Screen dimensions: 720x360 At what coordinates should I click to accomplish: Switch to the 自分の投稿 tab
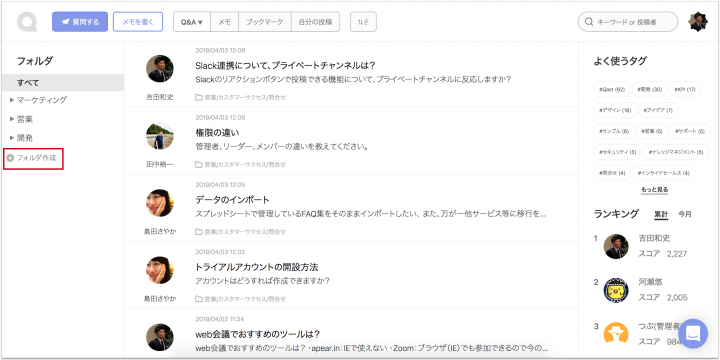pos(315,22)
